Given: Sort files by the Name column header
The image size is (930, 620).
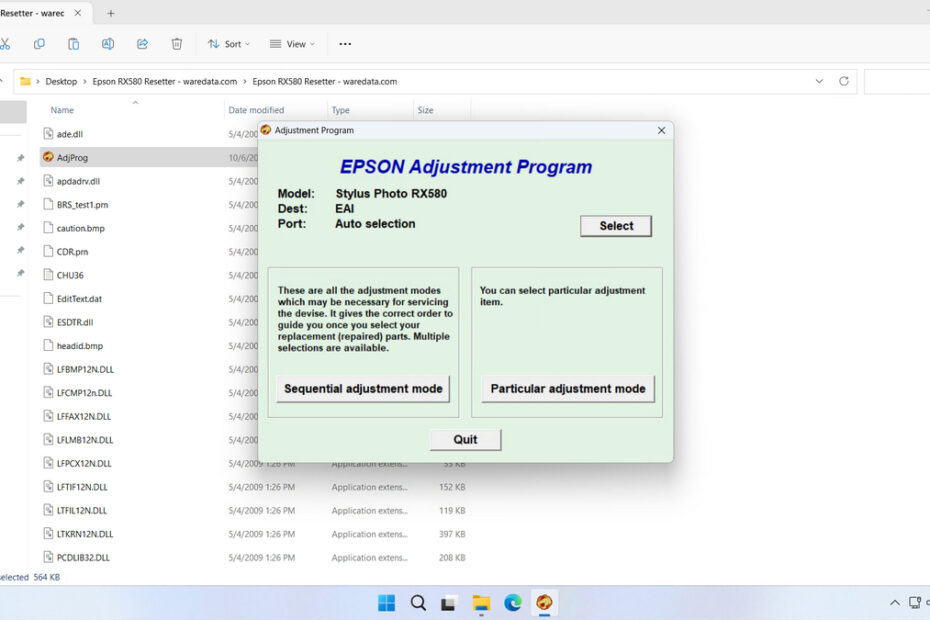Looking at the screenshot, I should (x=62, y=110).
